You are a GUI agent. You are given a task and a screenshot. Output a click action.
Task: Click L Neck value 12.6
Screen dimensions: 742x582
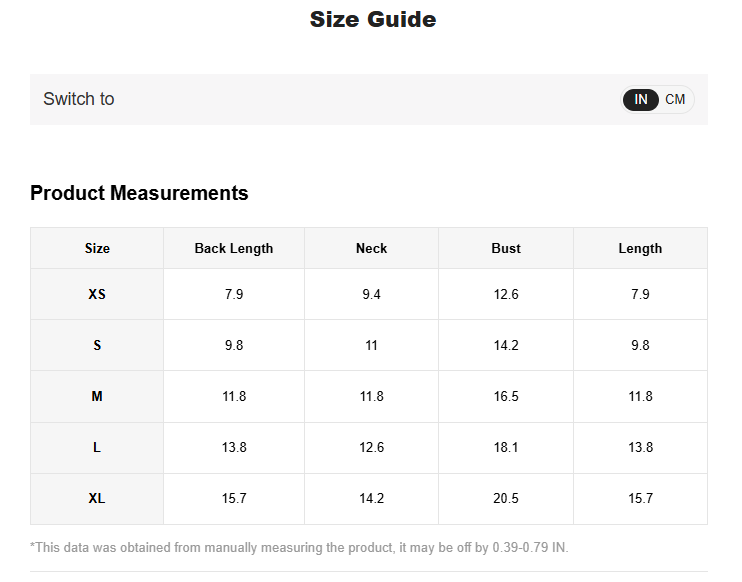371,447
